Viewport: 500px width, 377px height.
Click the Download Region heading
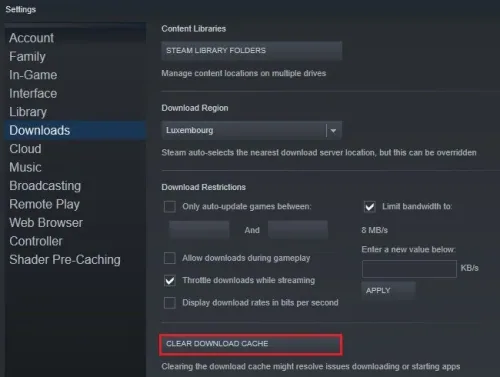[195, 108]
